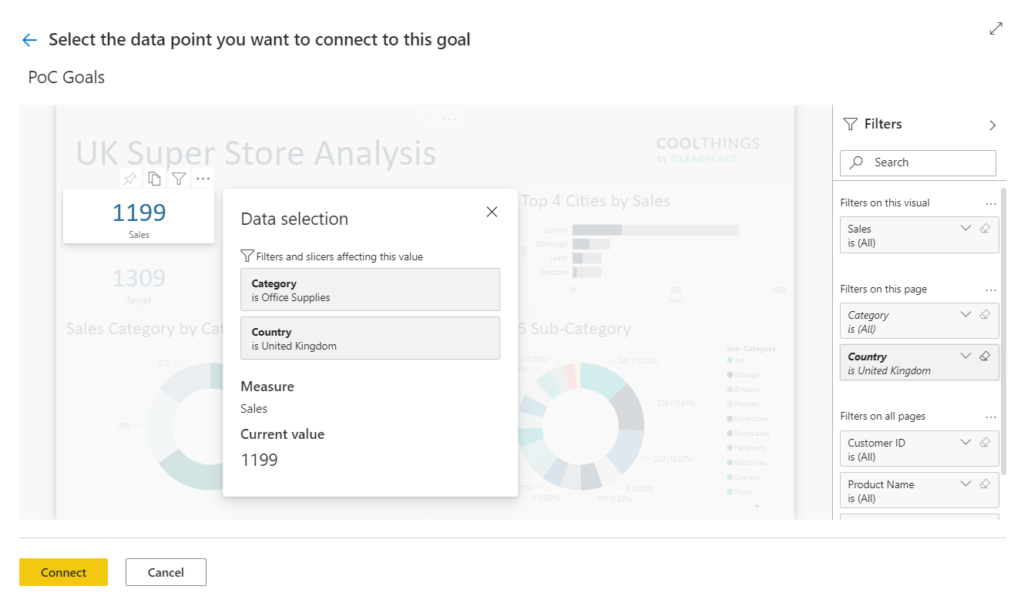The image size is (1024, 606).
Task: Clear the Product Name filter
Action: [x=985, y=484]
